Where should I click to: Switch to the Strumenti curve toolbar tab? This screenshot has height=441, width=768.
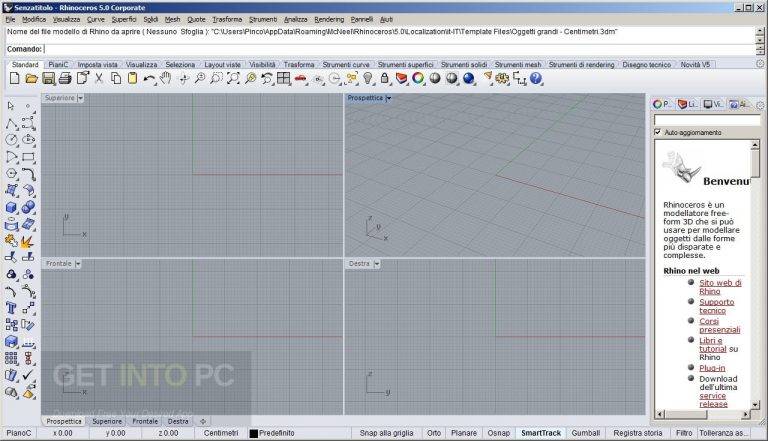(346, 65)
